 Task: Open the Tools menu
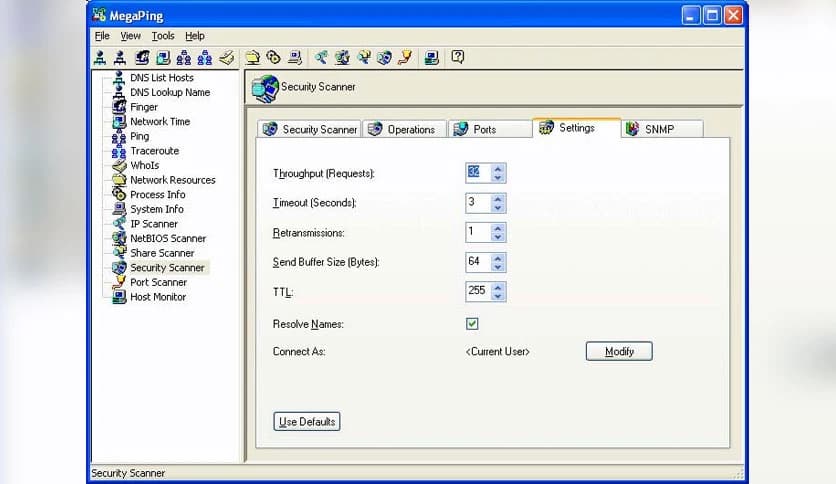[163, 36]
